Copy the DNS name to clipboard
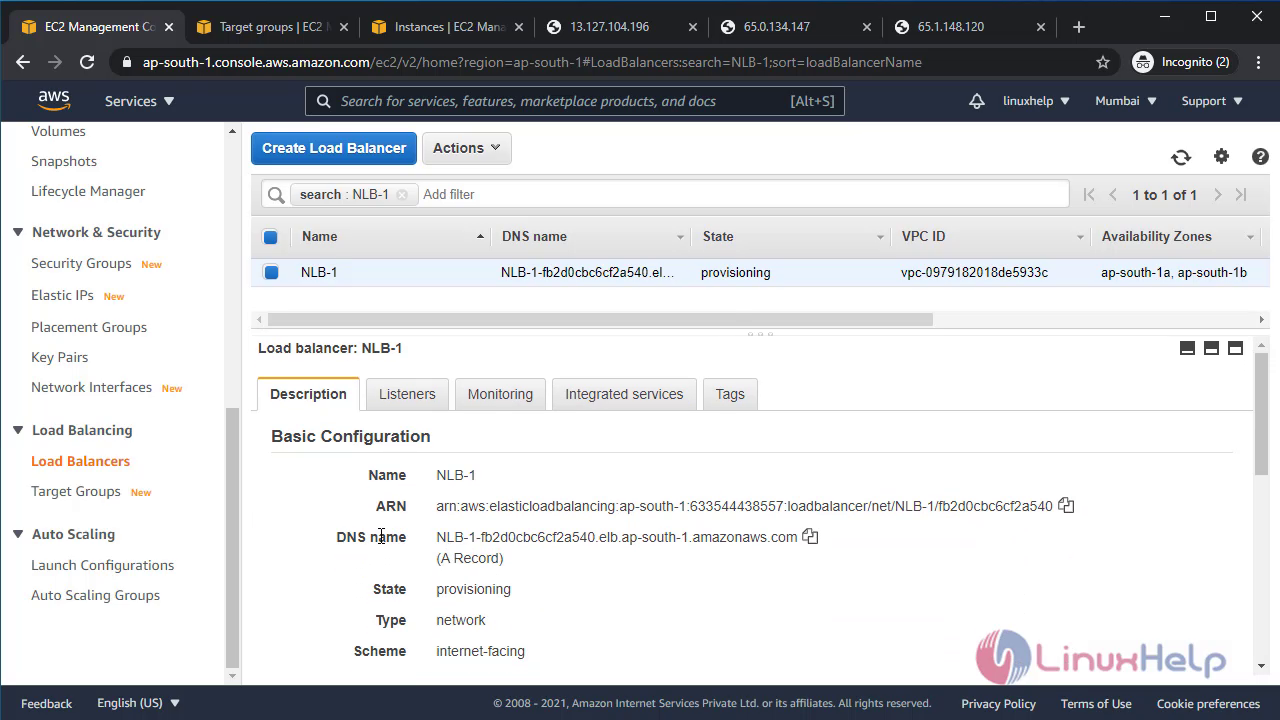This screenshot has height=720, width=1280. tap(810, 537)
